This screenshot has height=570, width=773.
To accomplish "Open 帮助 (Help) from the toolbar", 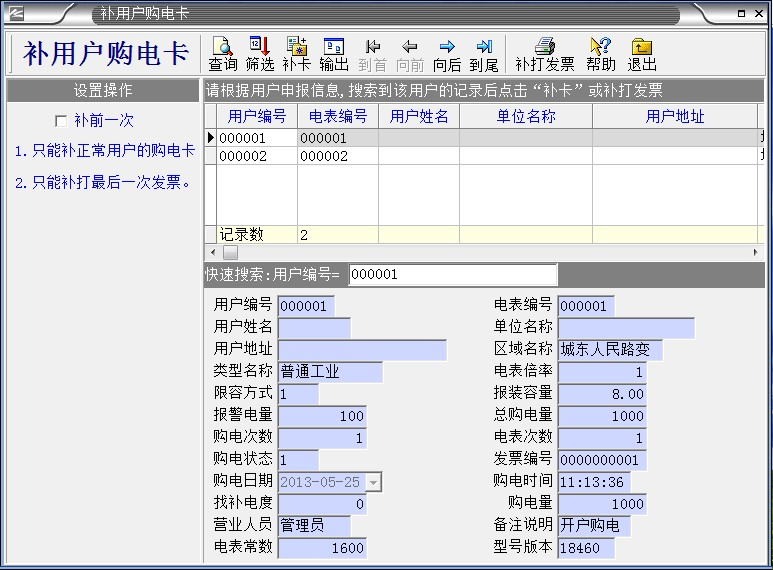I will pyautogui.click(x=601, y=54).
